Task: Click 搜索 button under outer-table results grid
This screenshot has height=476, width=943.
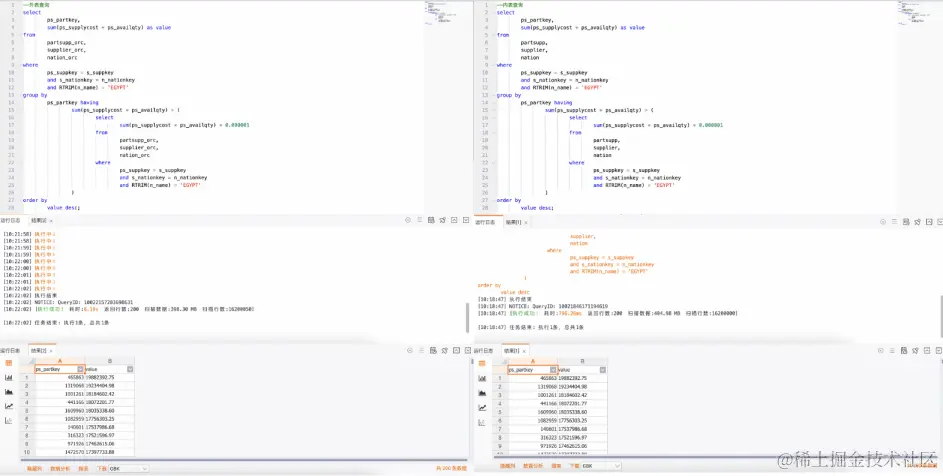Action: [83, 468]
